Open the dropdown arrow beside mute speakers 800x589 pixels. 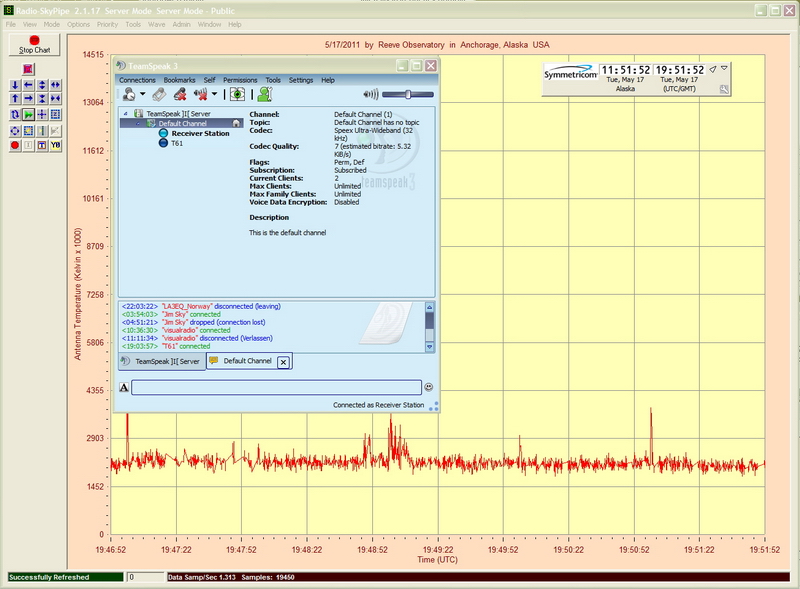click(x=214, y=94)
